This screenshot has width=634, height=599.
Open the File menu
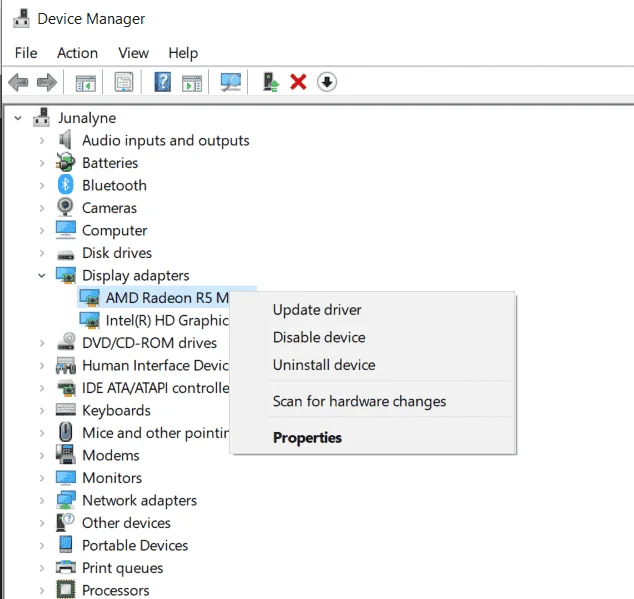coord(26,53)
